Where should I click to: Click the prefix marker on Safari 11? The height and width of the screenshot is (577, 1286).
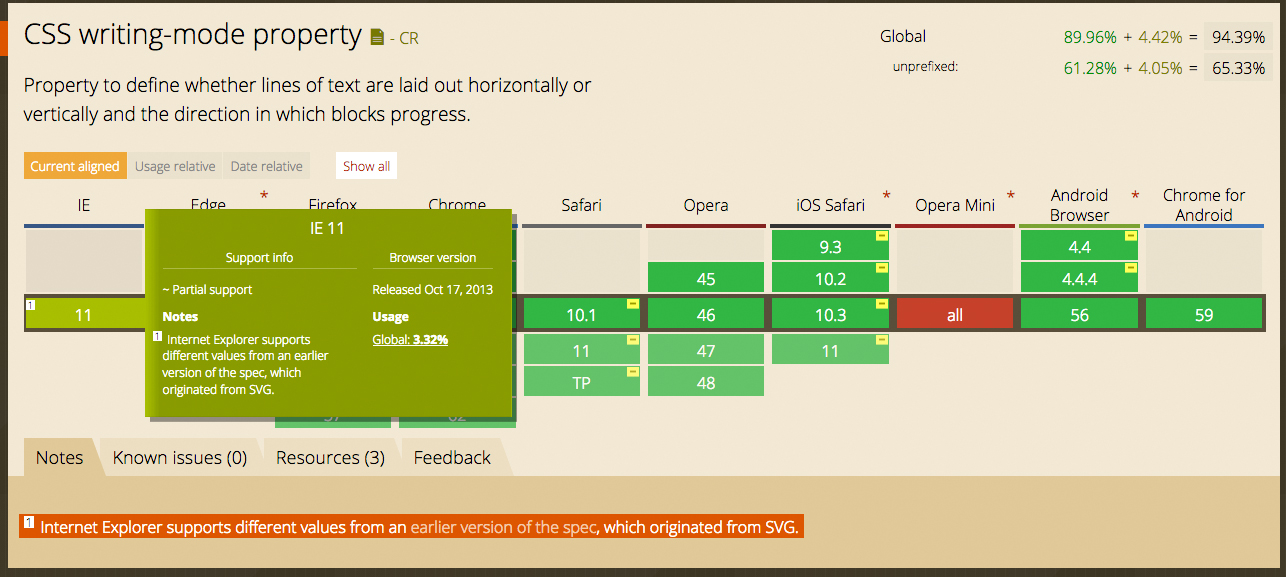click(x=633, y=340)
